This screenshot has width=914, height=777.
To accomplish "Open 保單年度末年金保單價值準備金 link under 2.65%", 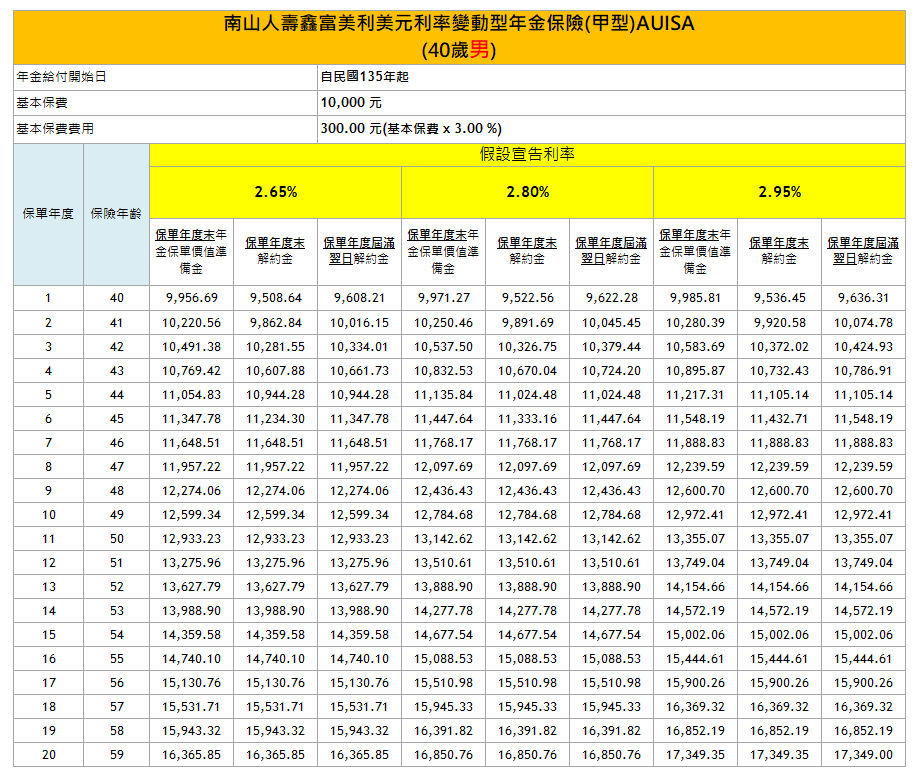I will click(191, 252).
